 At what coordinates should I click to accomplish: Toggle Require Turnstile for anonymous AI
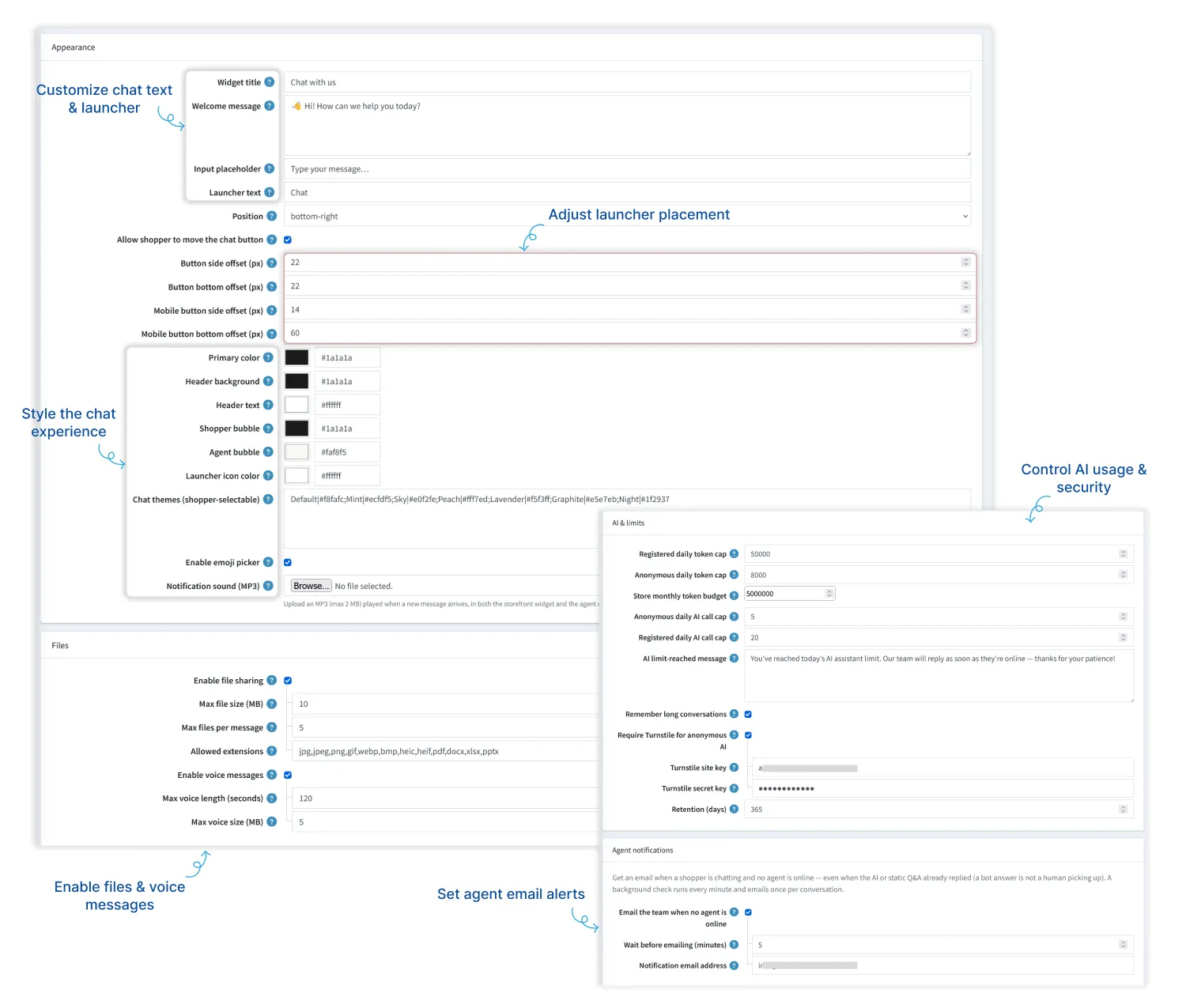748,735
